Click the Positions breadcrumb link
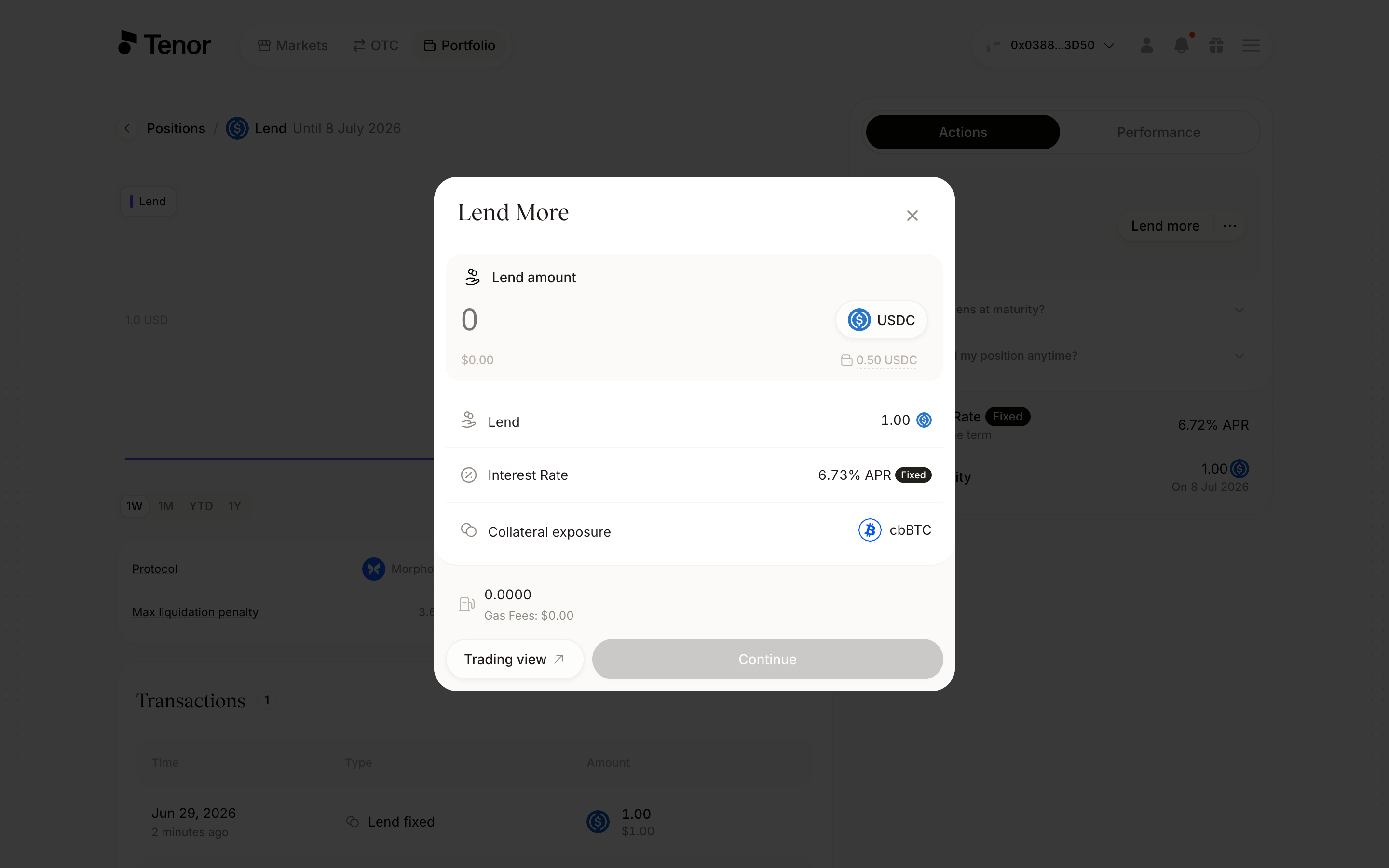1389x868 pixels. (x=176, y=128)
